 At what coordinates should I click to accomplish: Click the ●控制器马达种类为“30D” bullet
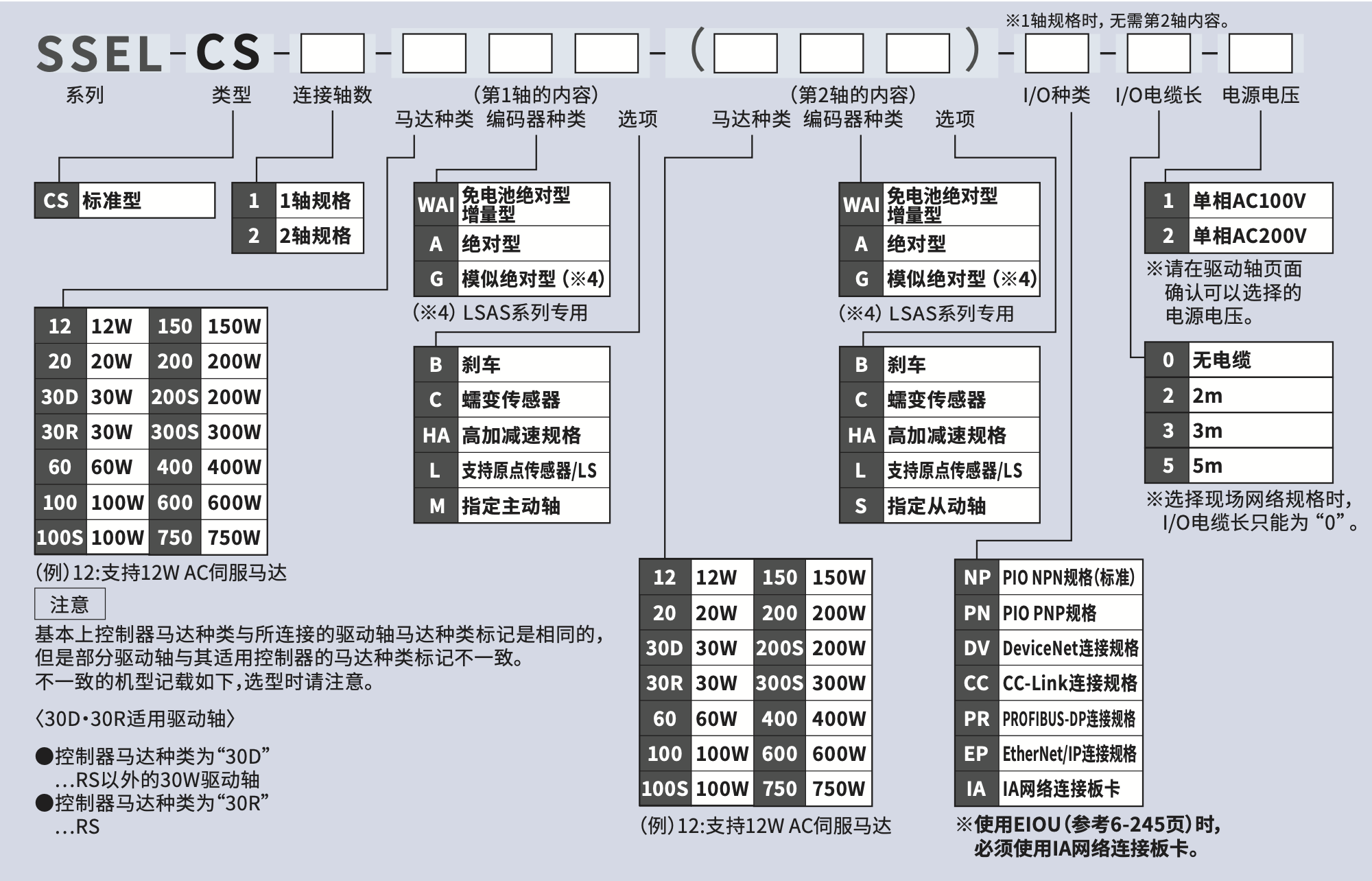pos(152,756)
